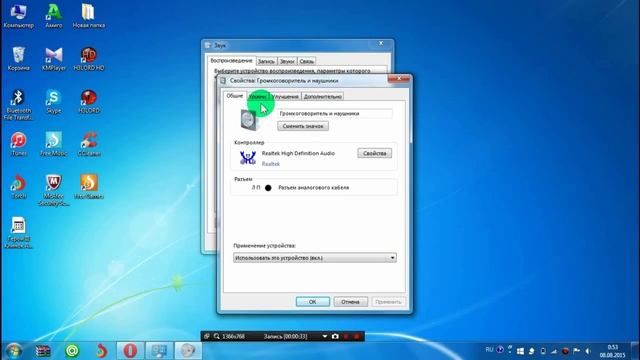The width and height of the screenshot is (640, 360).
Task: Click the RU language indicator
Action: (x=489, y=350)
